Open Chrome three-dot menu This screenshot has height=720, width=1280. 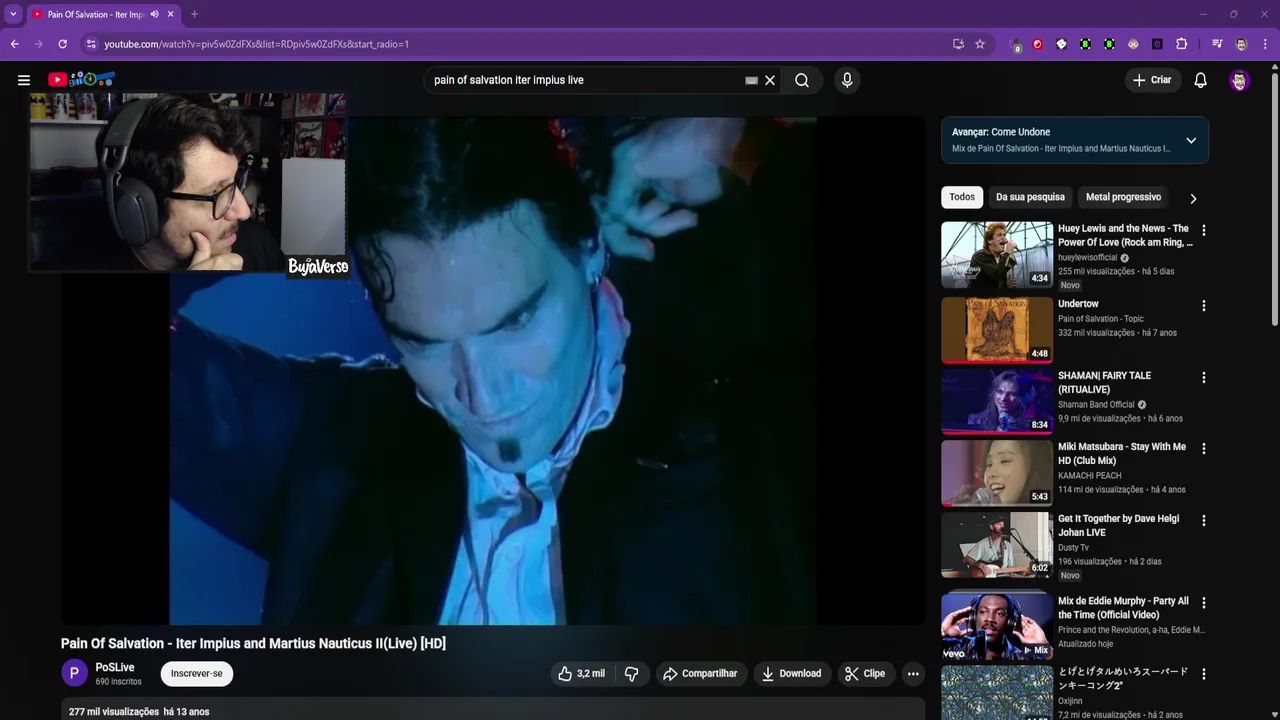point(1265,44)
